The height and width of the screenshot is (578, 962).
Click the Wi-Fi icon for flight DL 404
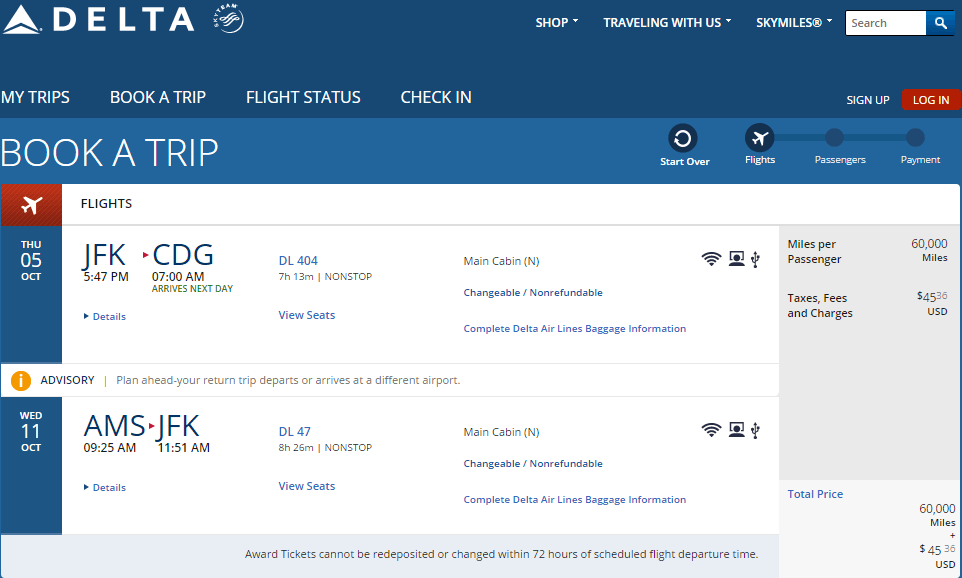tap(711, 259)
